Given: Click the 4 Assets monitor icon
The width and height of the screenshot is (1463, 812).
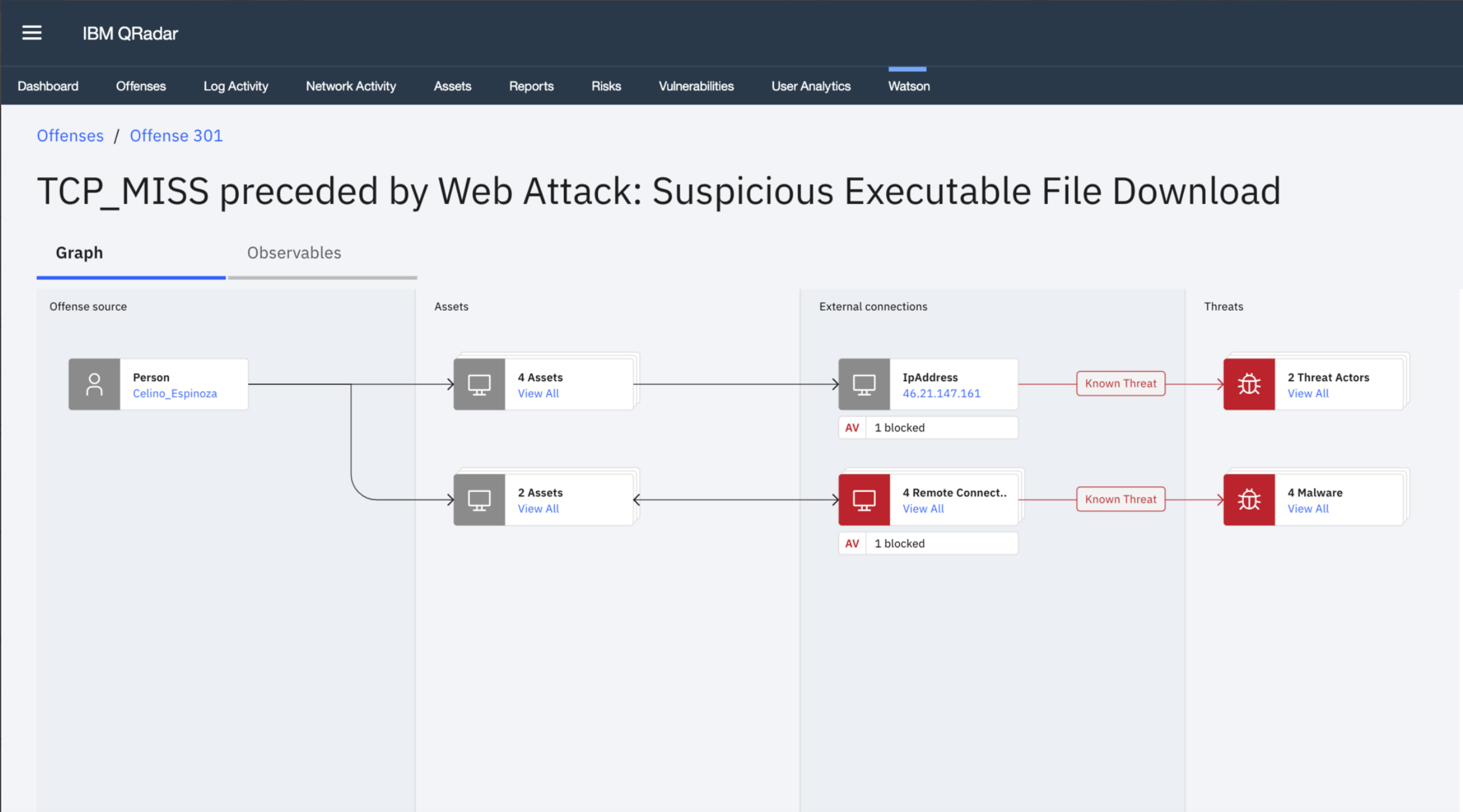Looking at the screenshot, I should pyautogui.click(x=479, y=384).
